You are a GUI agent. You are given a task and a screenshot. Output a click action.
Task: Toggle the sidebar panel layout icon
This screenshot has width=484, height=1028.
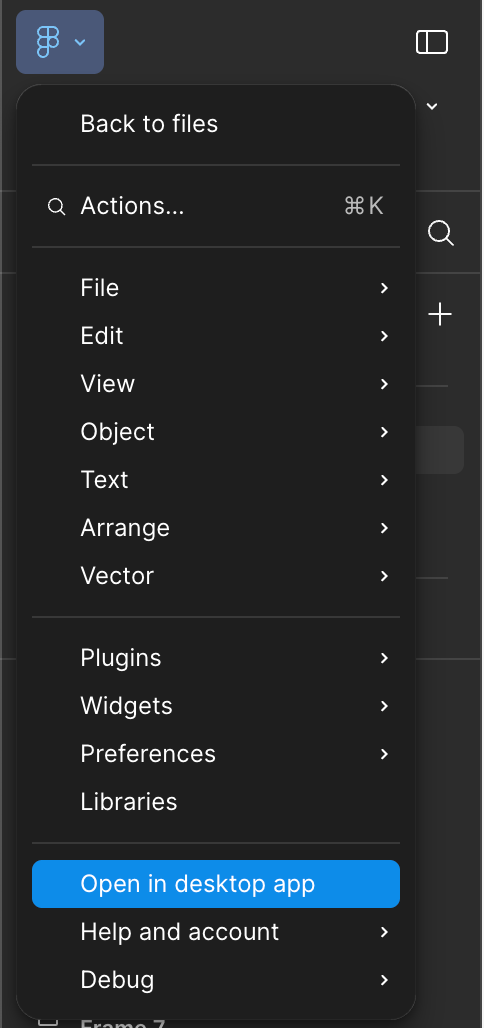click(x=432, y=42)
